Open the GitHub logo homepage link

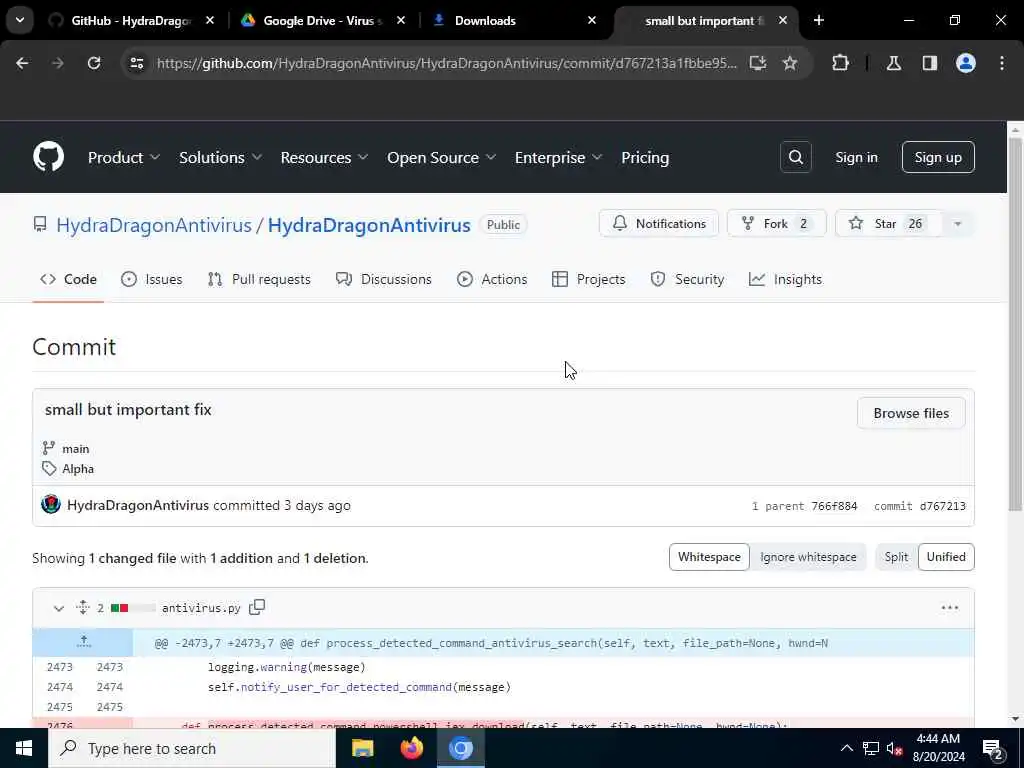pos(48,157)
